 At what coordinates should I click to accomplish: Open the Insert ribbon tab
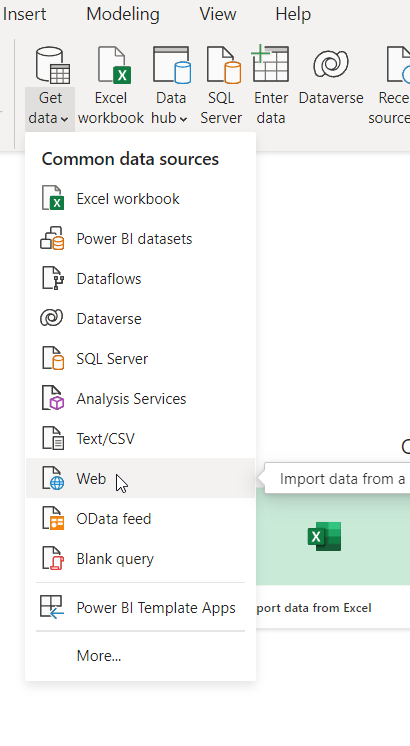pos(24,14)
